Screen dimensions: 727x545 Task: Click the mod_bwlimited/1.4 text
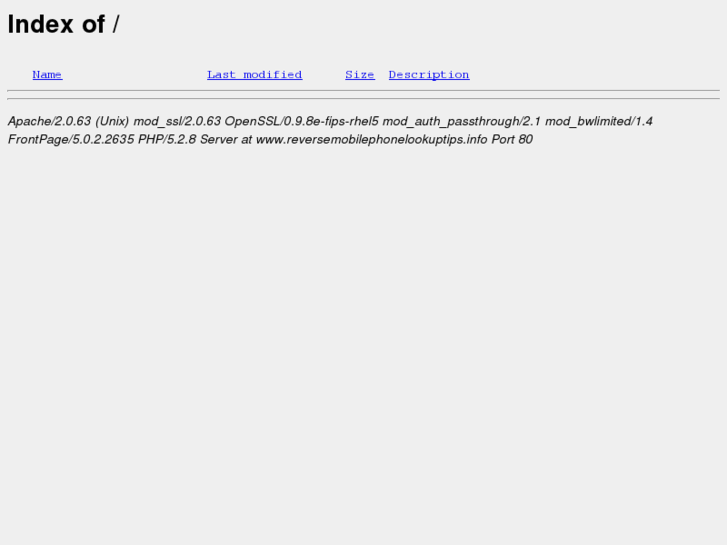[x=599, y=122]
